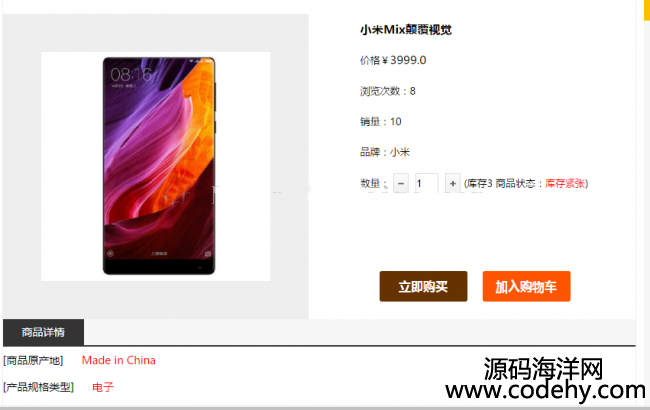Image resolution: width=650 pixels, height=410 pixels.
Task: Click the [商品原产地] label
Action: pos(33,361)
